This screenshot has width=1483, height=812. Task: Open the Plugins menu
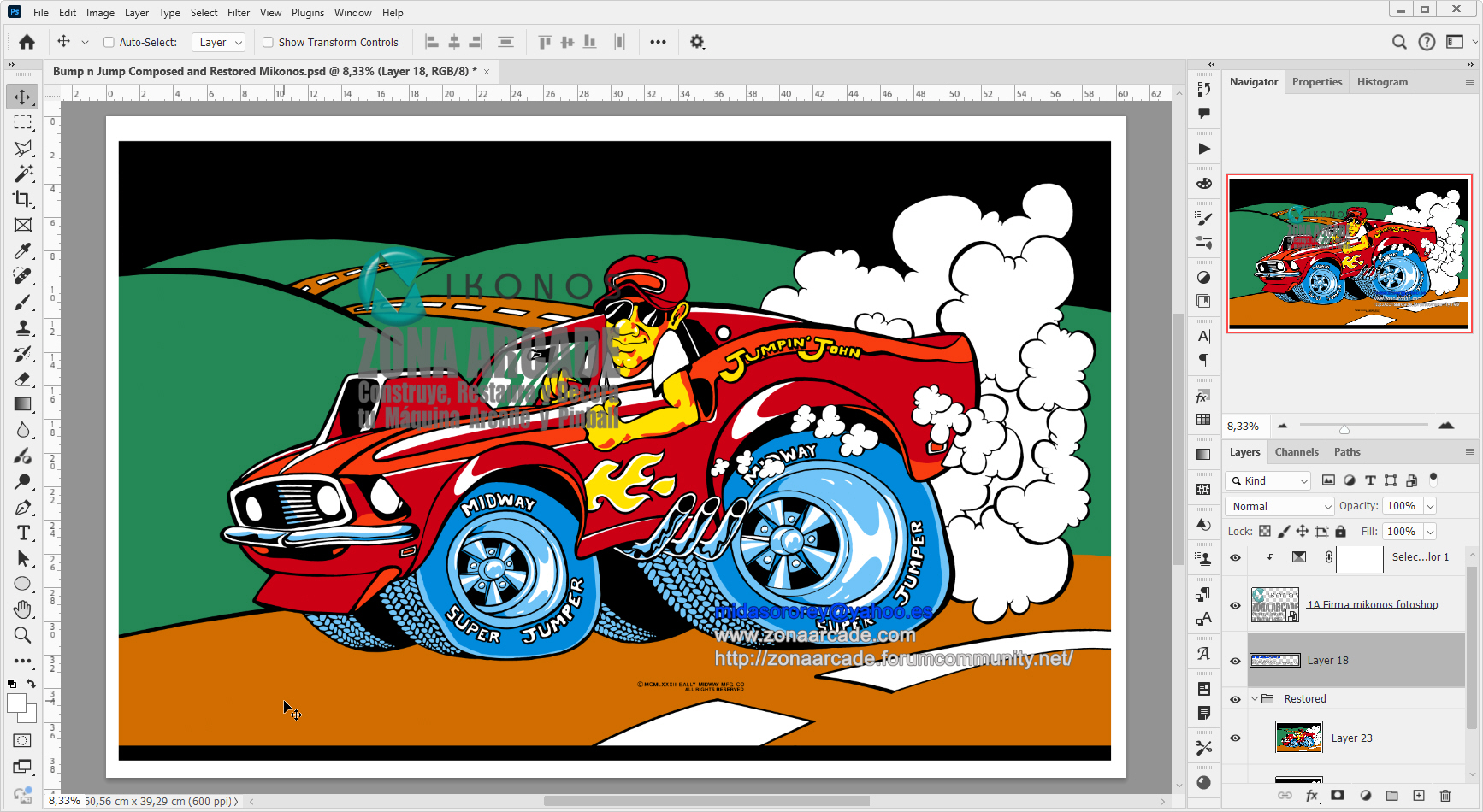(x=308, y=13)
